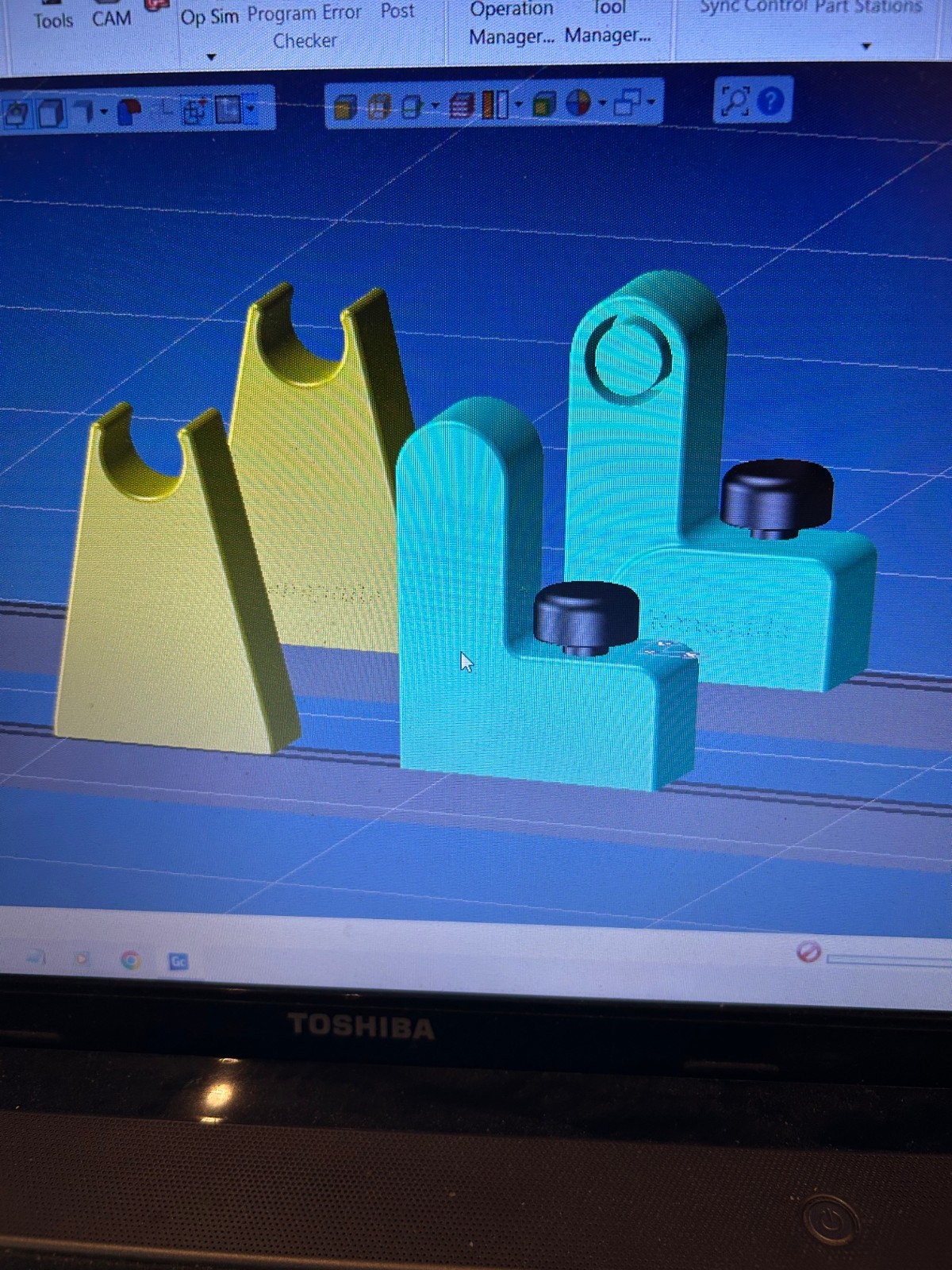
Task: Click the coordinate grid icon with red marker
Action: 195,110
